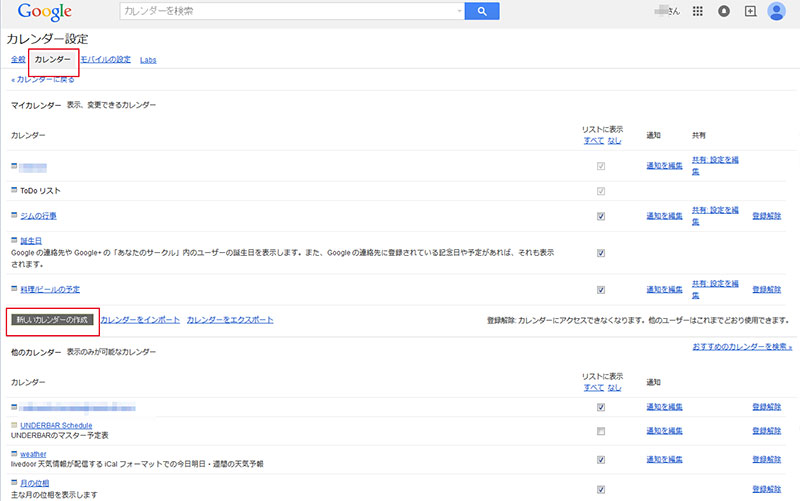Open 月の位相 calendar link
The image size is (800, 501).
coord(35,483)
